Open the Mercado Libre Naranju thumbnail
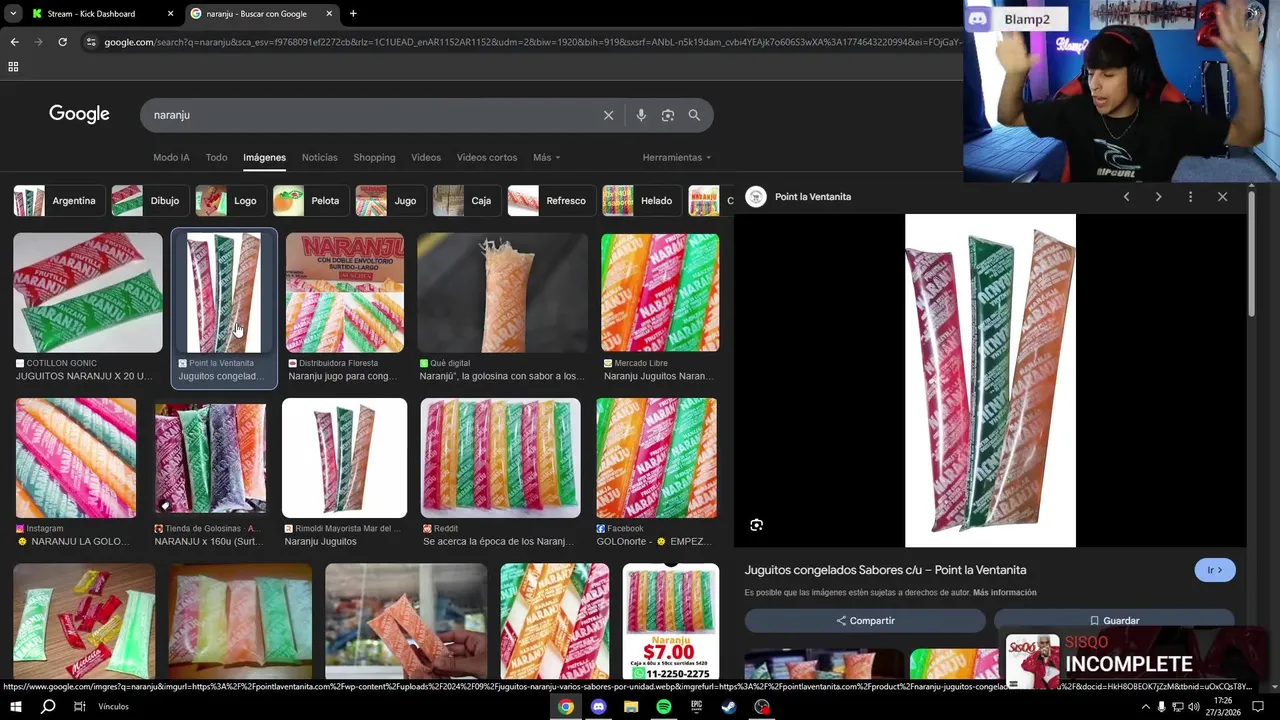 (660, 293)
